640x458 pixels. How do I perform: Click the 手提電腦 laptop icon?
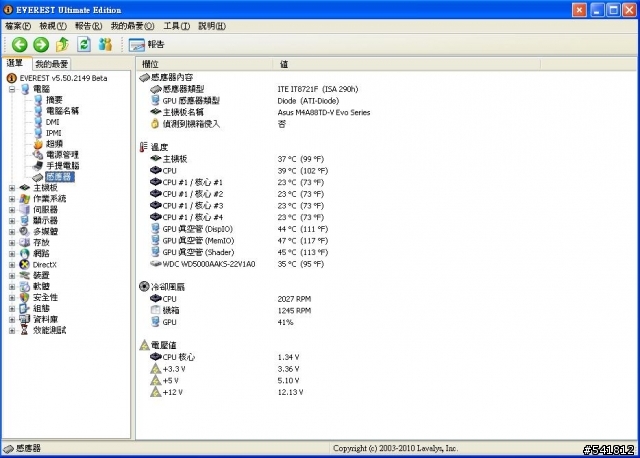[38, 166]
